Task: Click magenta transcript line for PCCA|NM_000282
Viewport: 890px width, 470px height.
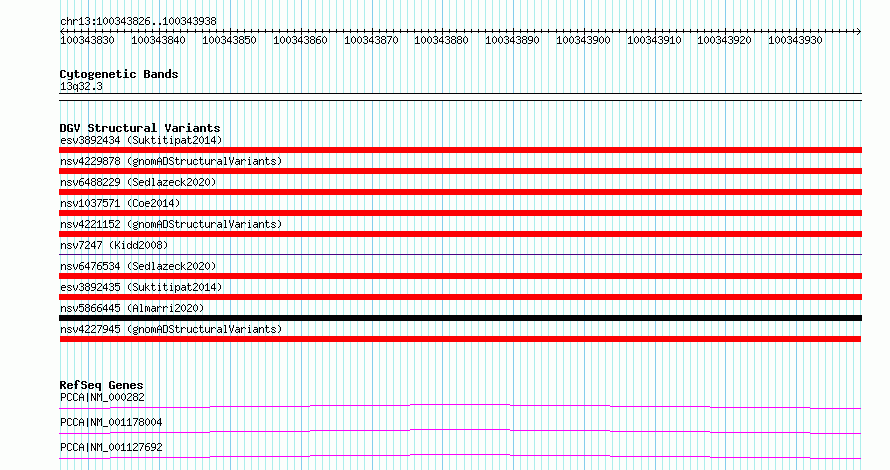Action: pyautogui.click(x=460, y=406)
